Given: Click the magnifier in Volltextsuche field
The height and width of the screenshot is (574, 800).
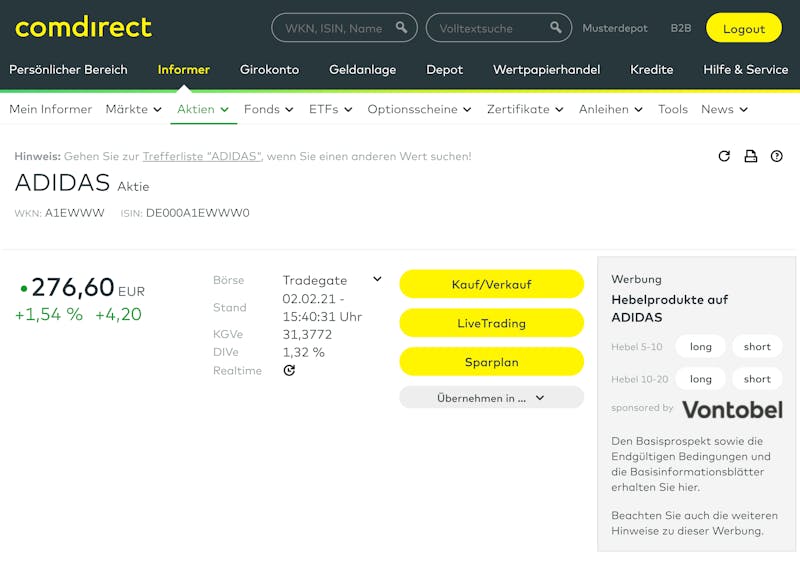Looking at the screenshot, I should (556, 28).
